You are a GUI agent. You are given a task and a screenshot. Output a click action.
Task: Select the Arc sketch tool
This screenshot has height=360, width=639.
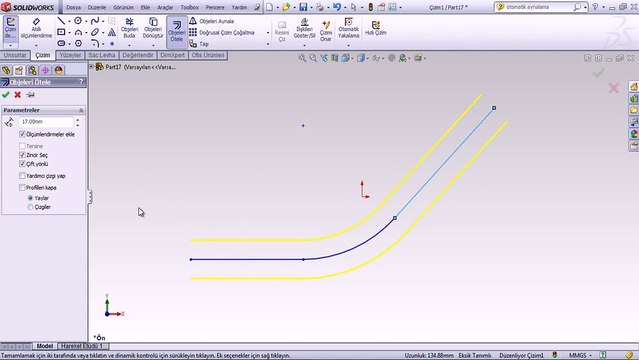pyautogui.click(x=78, y=32)
